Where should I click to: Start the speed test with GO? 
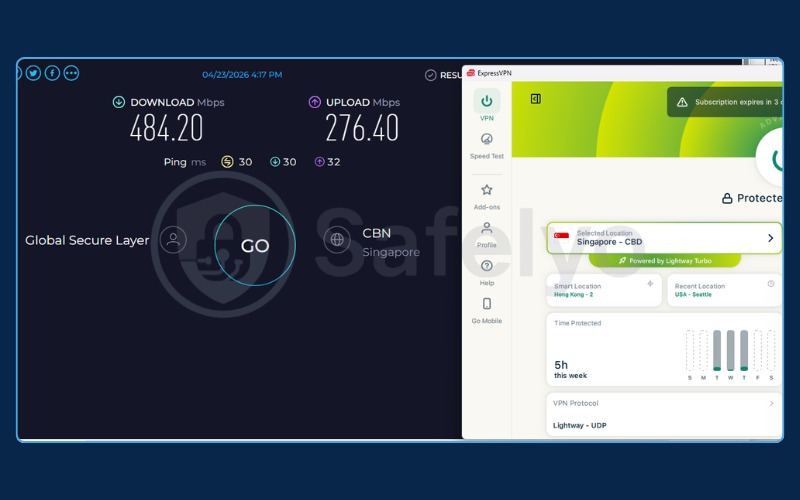coord(255,245)
